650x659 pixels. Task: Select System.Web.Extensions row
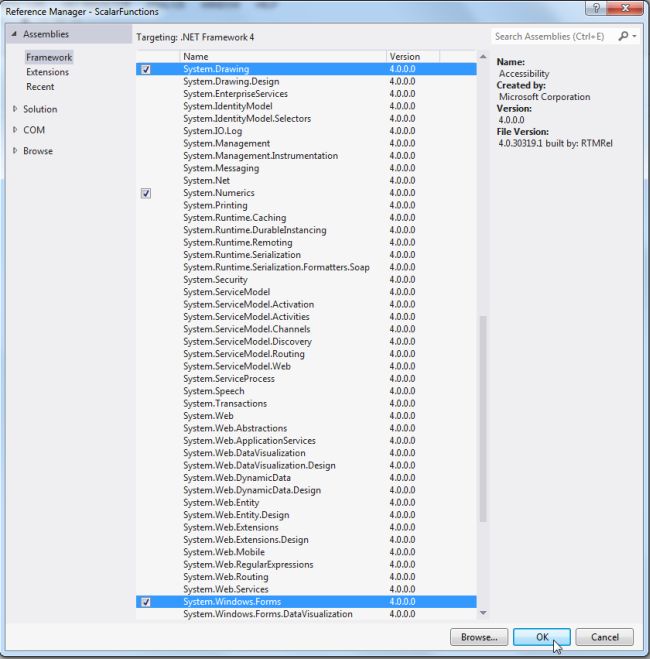[306, 527]
